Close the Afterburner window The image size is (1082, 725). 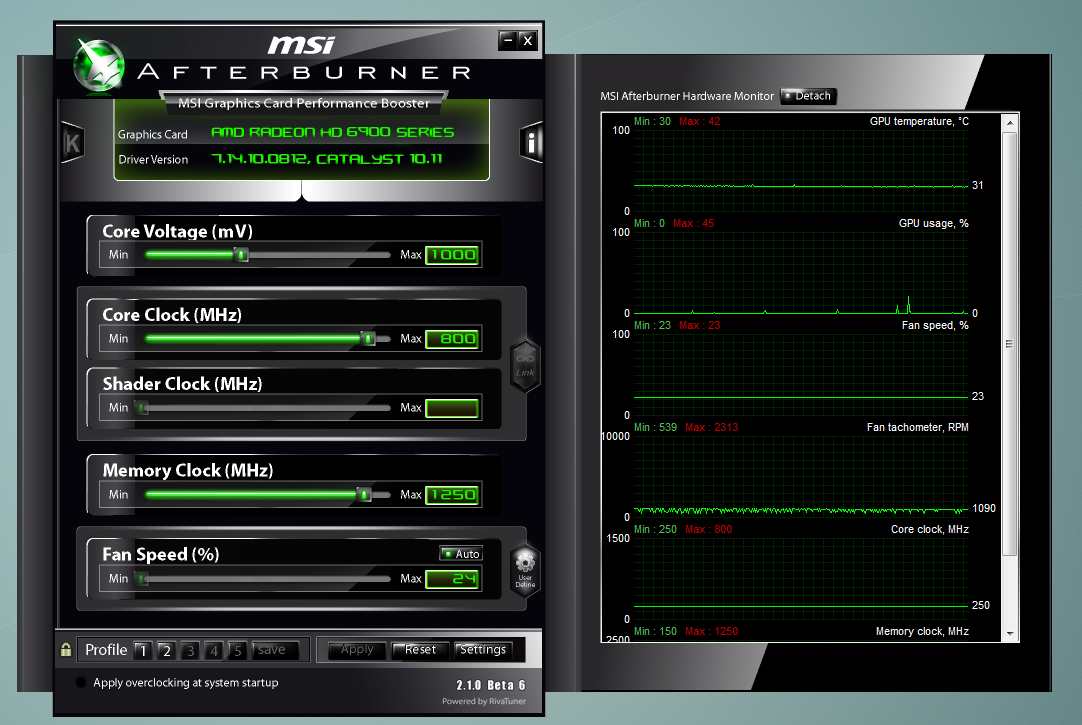pos(528,41)
